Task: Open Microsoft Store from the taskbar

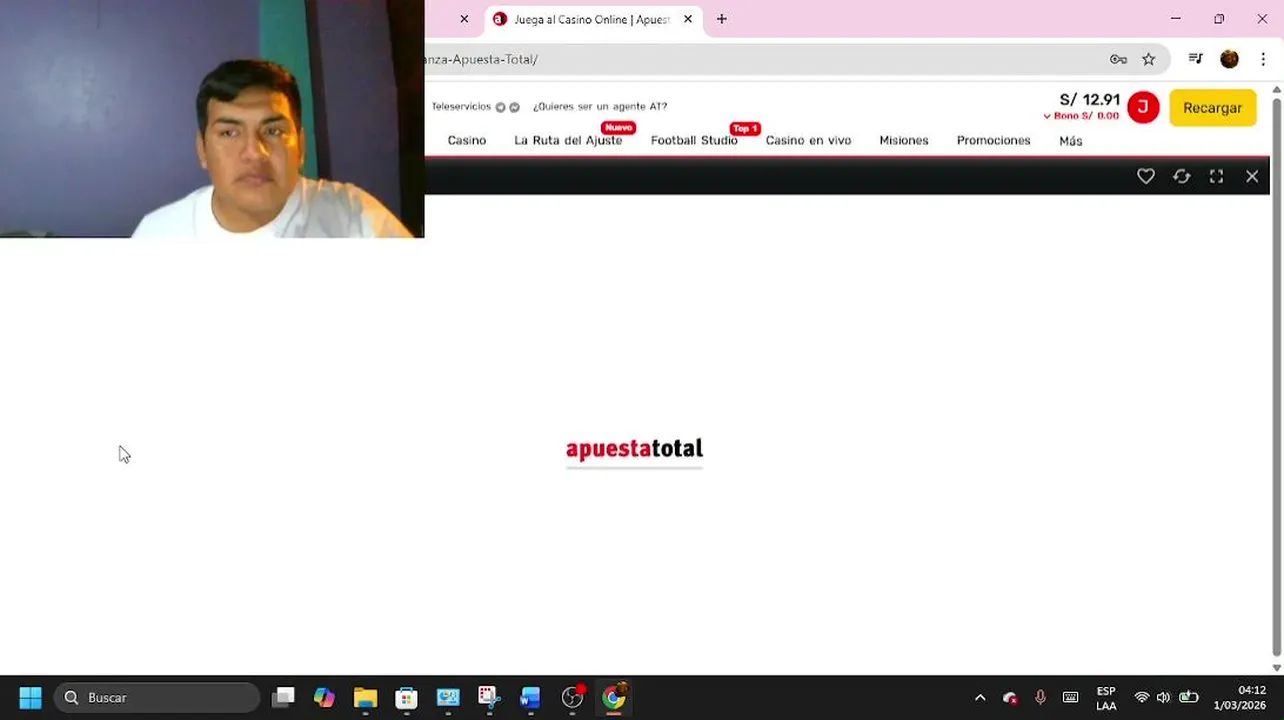Action: coord(406,697)
